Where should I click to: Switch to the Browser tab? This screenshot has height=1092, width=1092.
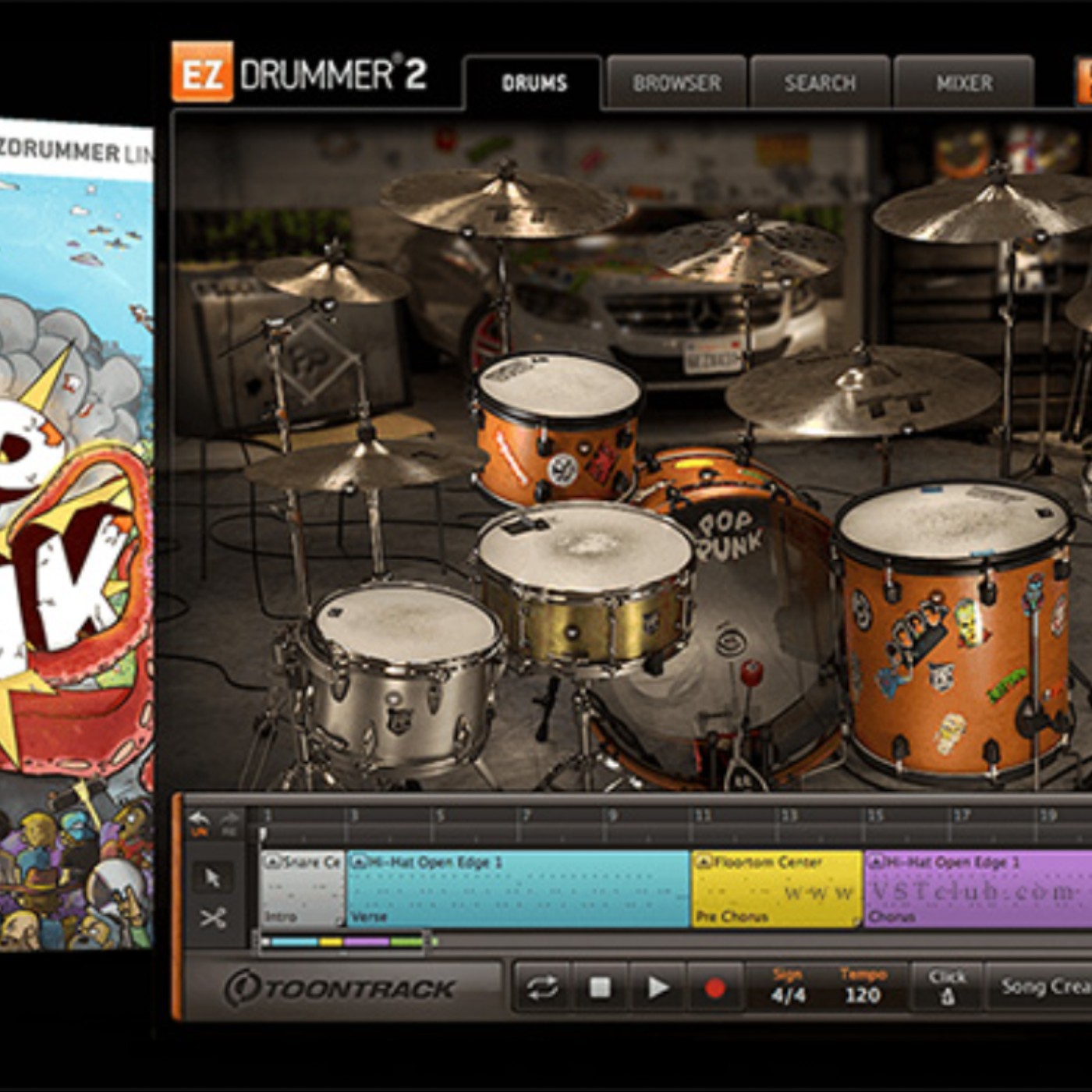[x=676, y=83]
